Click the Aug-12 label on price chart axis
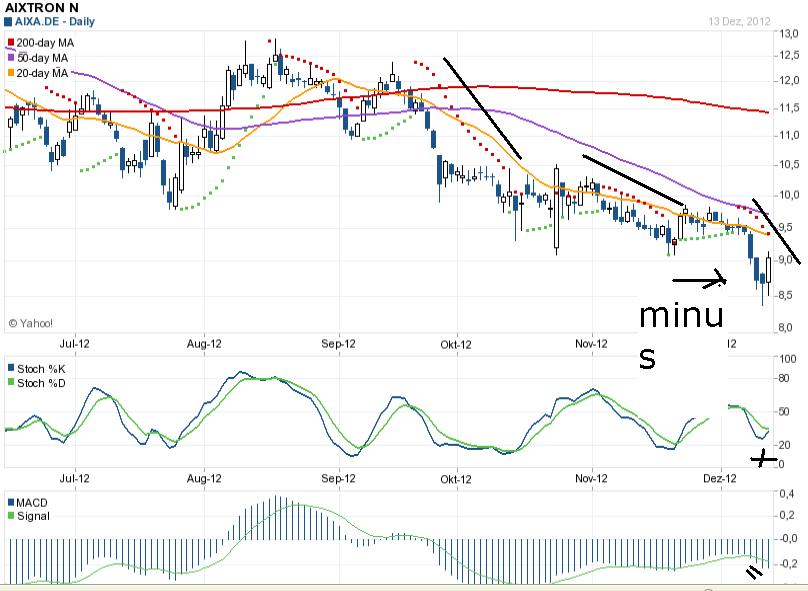The width and height of the screenshot is (808, 591). point(204,344)
